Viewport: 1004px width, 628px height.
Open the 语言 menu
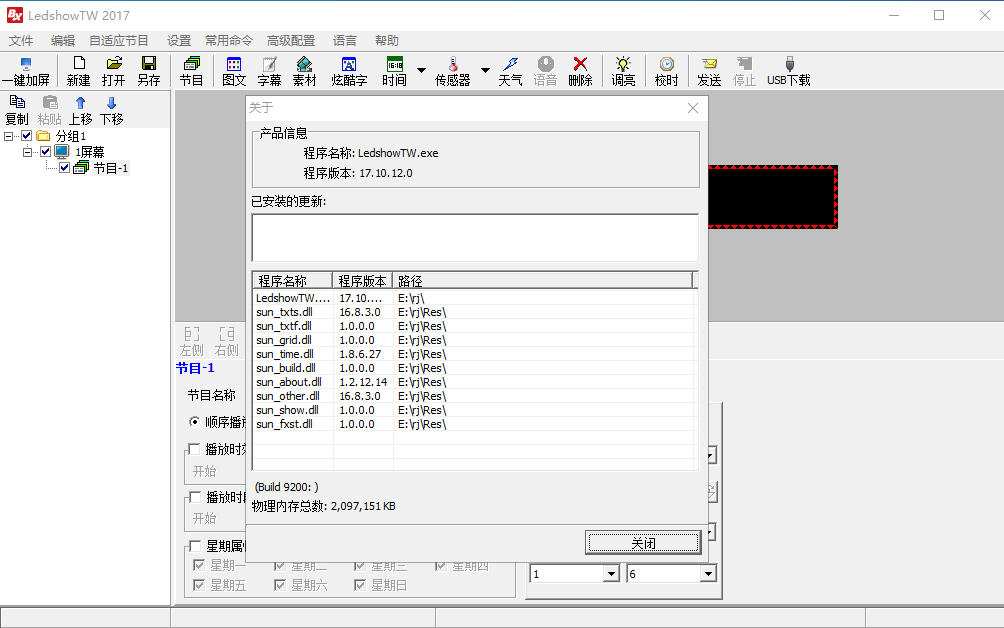coord(344,40)
